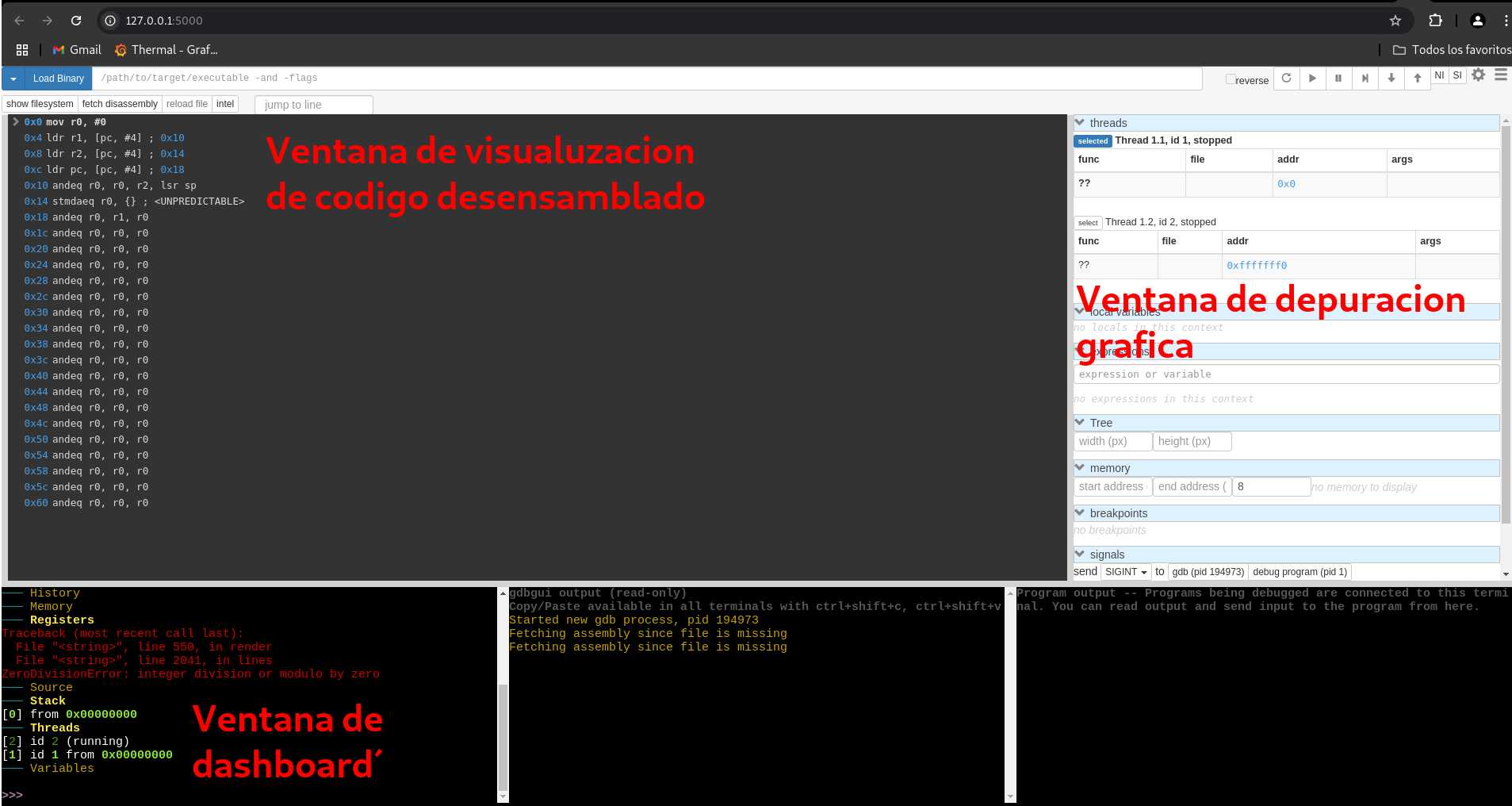Viewport: 1512px width, 806px height.
Task: Click fetch disassembly option
Action: pos(120,104)
